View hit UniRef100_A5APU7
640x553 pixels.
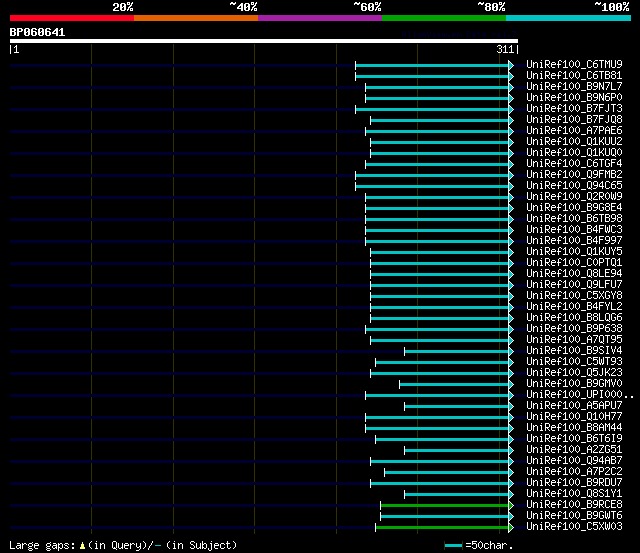[574, 406]
